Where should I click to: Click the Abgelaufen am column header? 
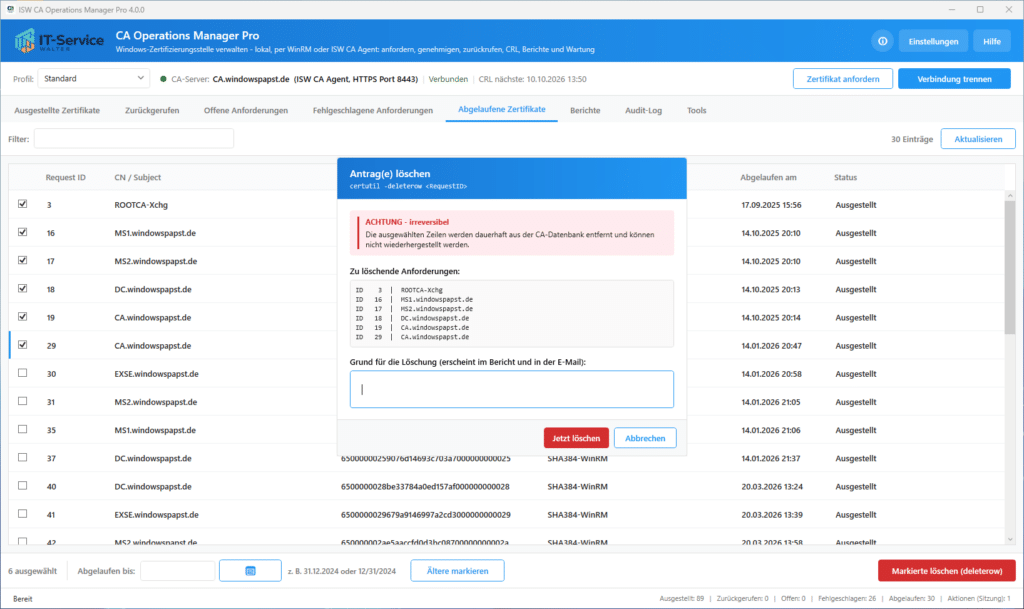[768, 177]
